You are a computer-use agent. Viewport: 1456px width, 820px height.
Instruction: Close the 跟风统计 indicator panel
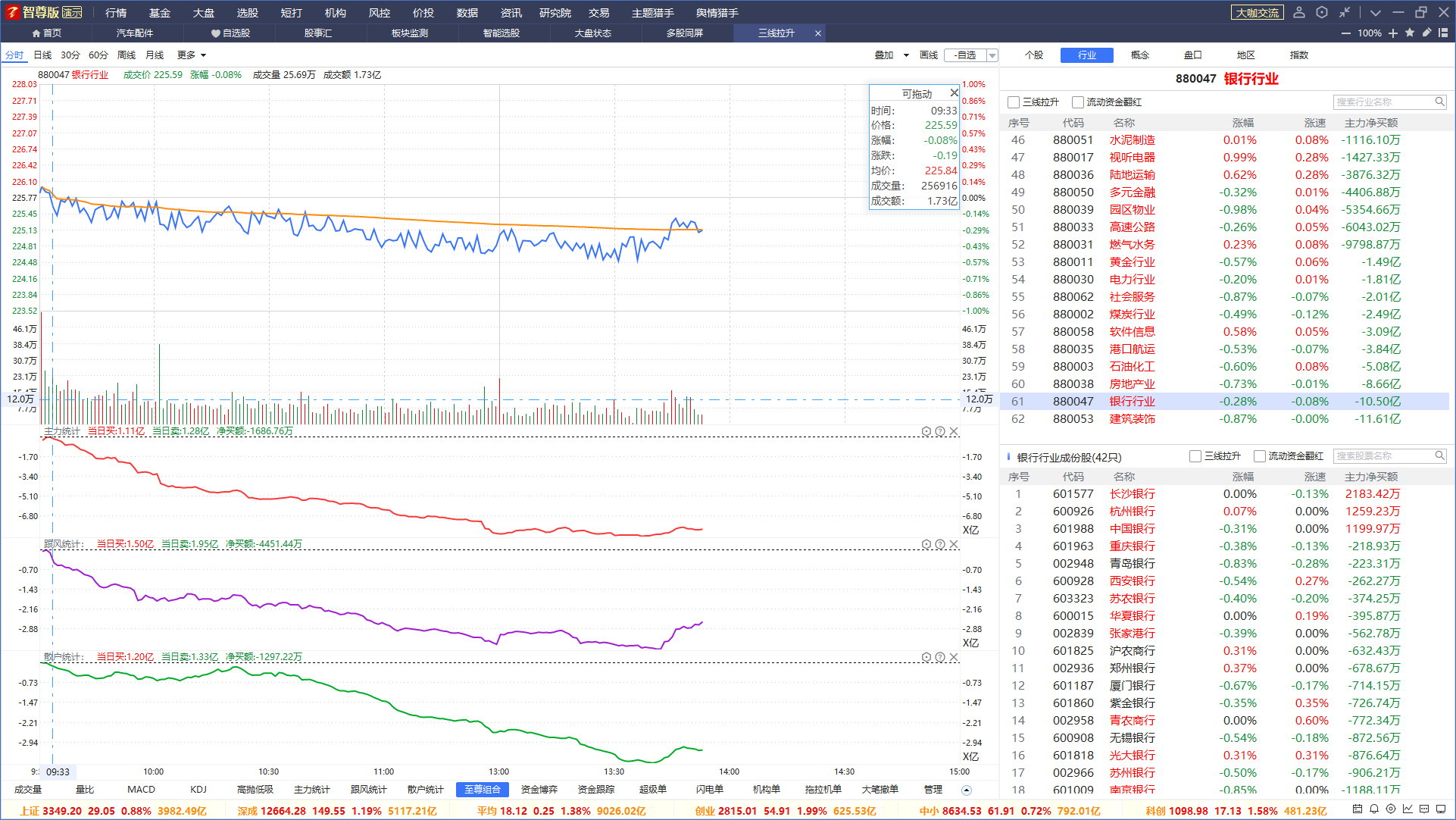pyautogui.click(x=954, y=544)
